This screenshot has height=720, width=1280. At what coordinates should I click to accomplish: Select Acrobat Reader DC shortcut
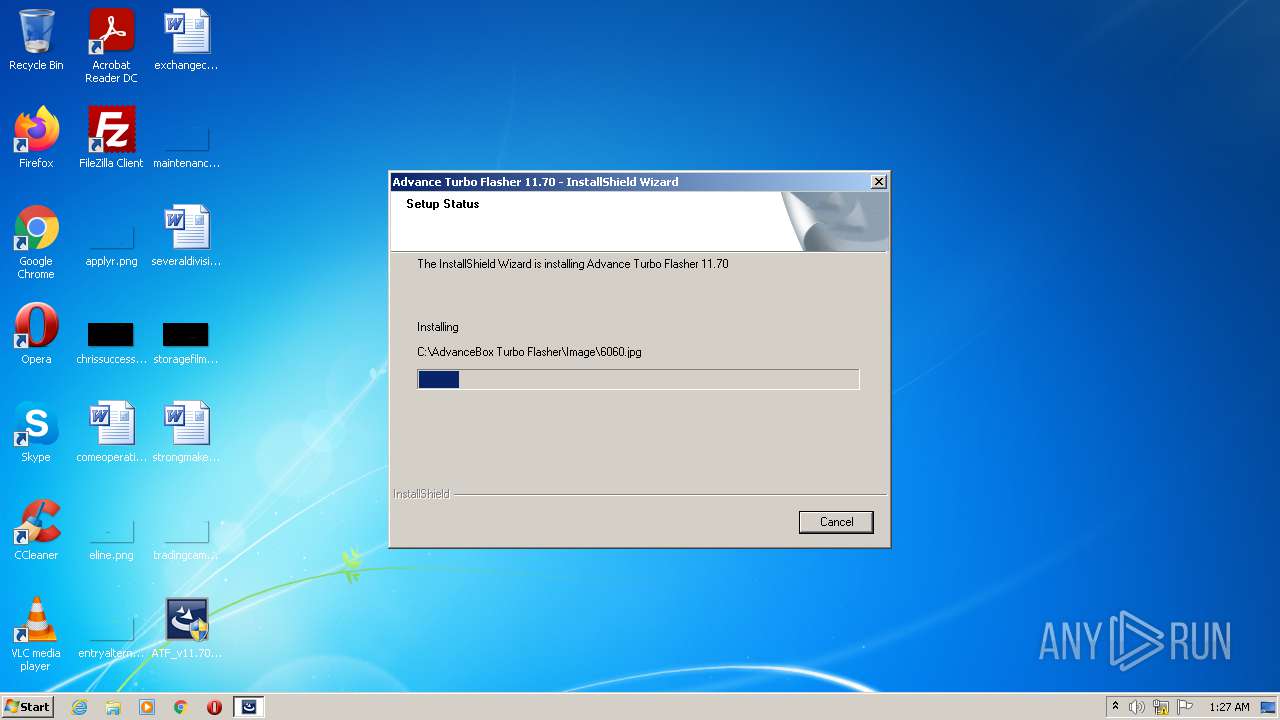[x=111, y=46]
